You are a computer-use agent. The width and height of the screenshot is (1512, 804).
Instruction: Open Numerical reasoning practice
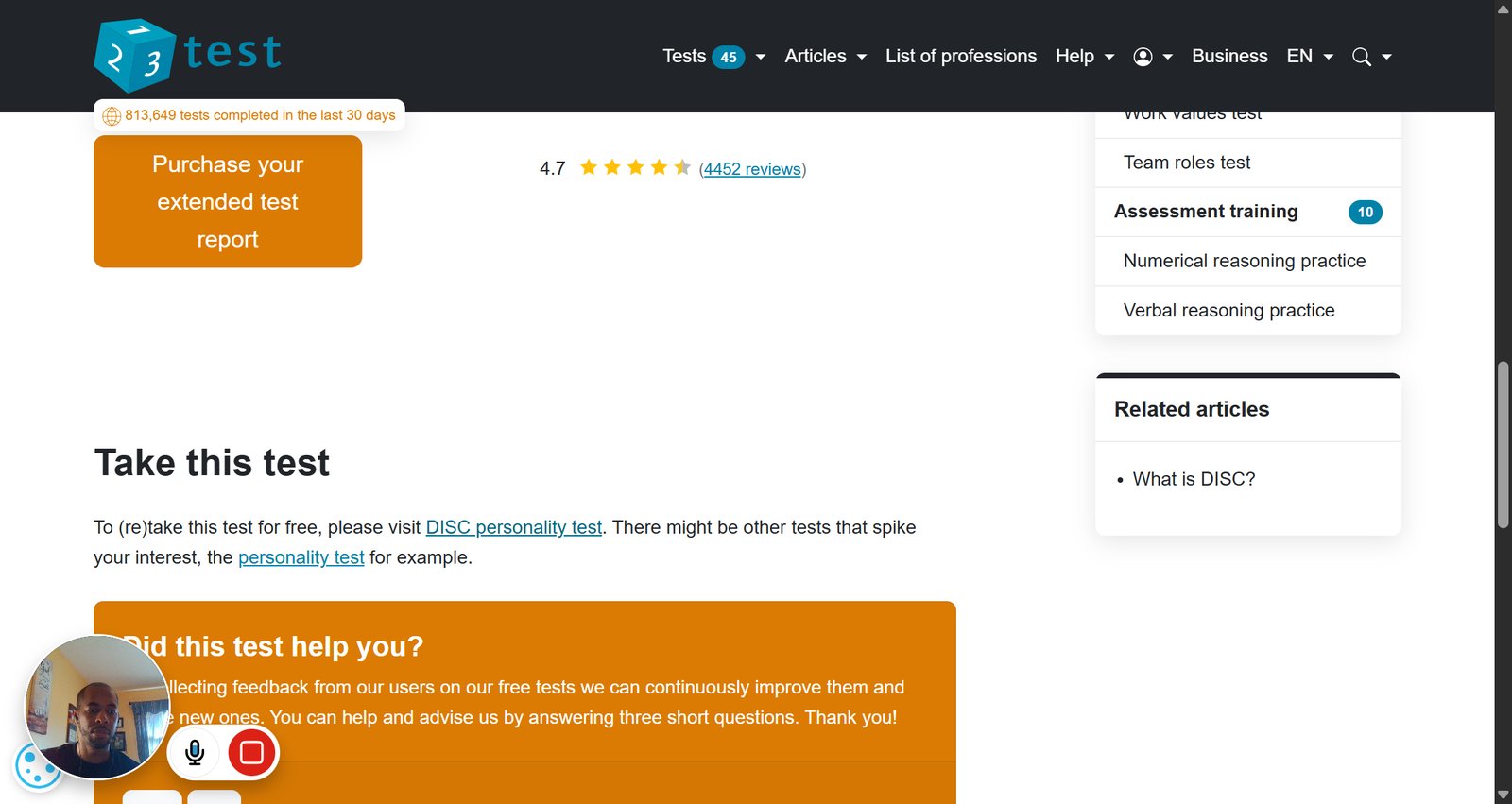1247,261
